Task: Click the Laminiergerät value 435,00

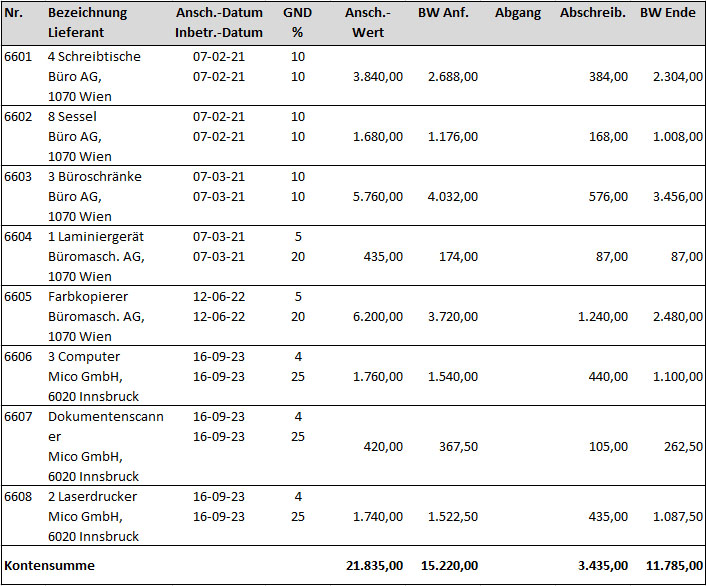Action: pos(383,257)
